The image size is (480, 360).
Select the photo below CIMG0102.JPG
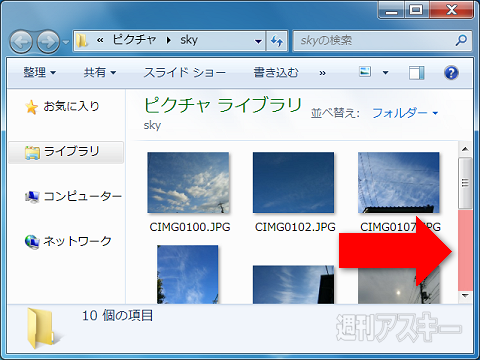[x=293, y=285]
